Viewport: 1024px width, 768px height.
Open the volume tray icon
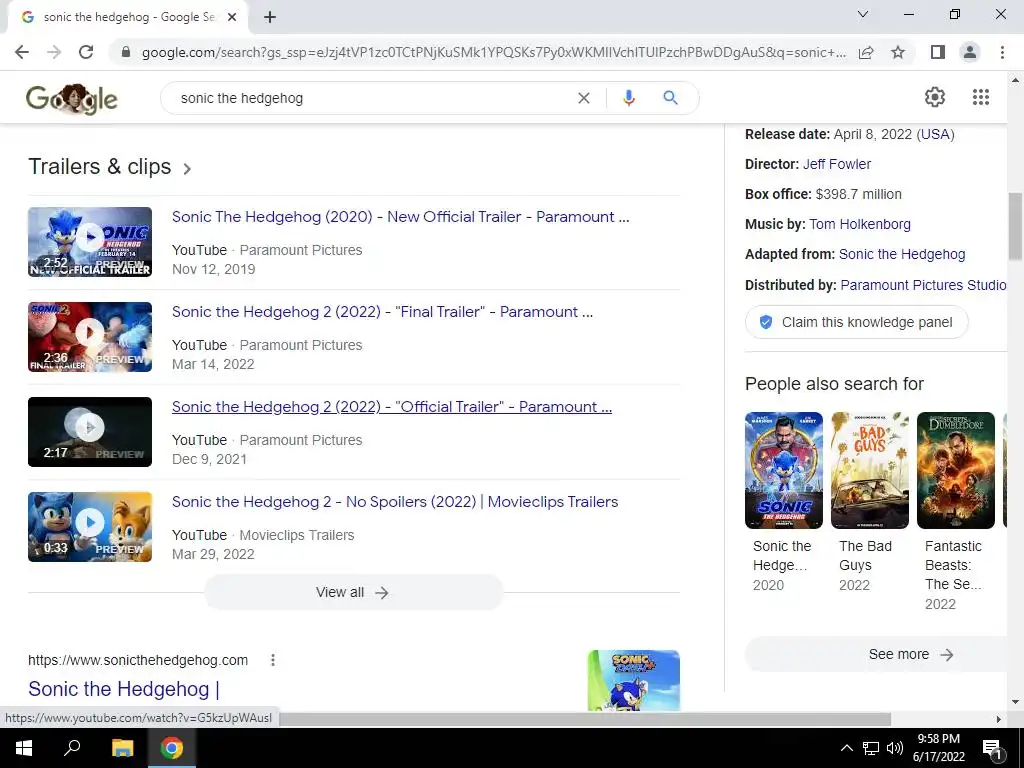click(x=895, y=748)
